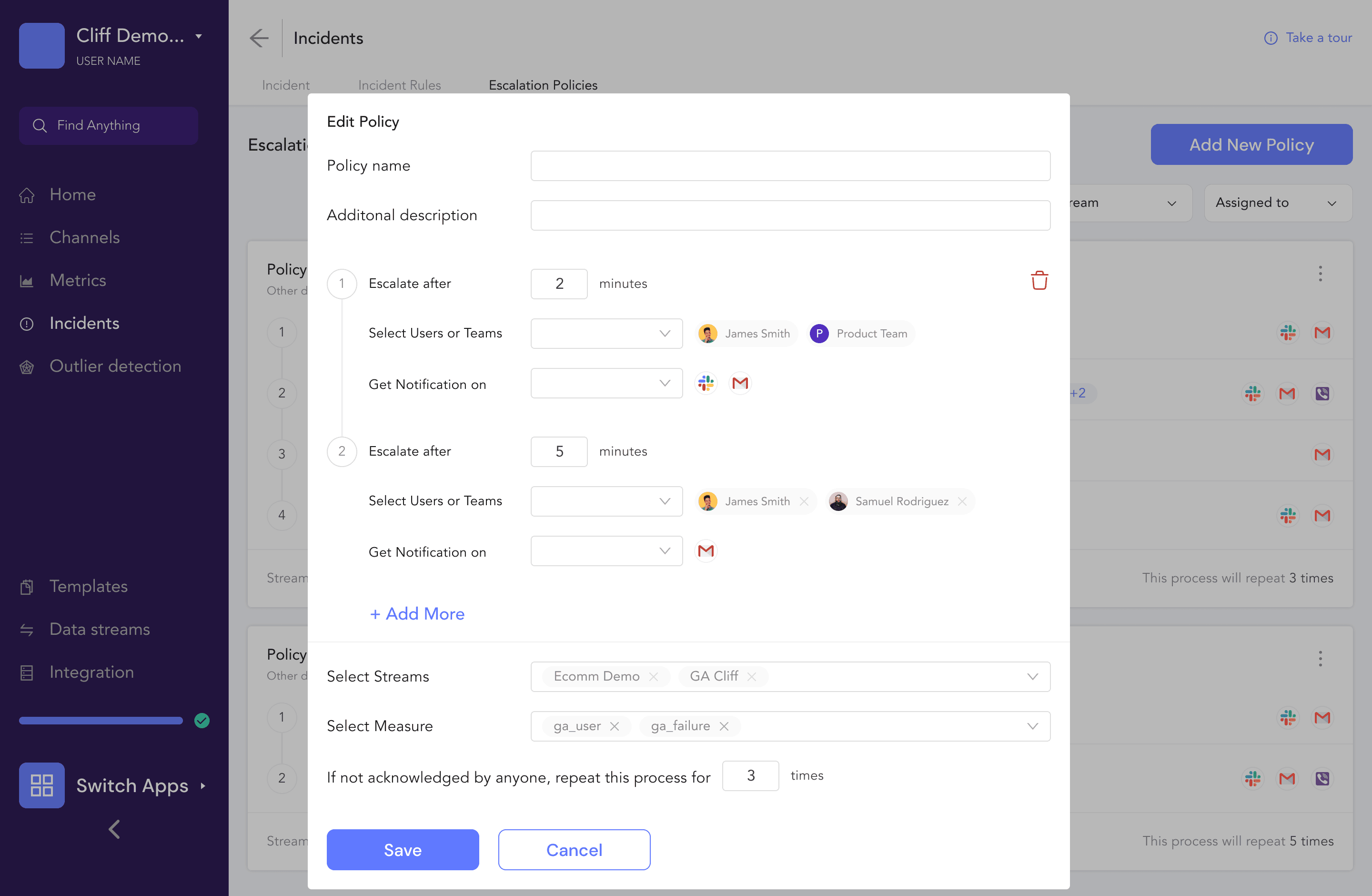Open the Outlier detection sidebar item
Screen dimensions: 1372x896
pos(115,366)
